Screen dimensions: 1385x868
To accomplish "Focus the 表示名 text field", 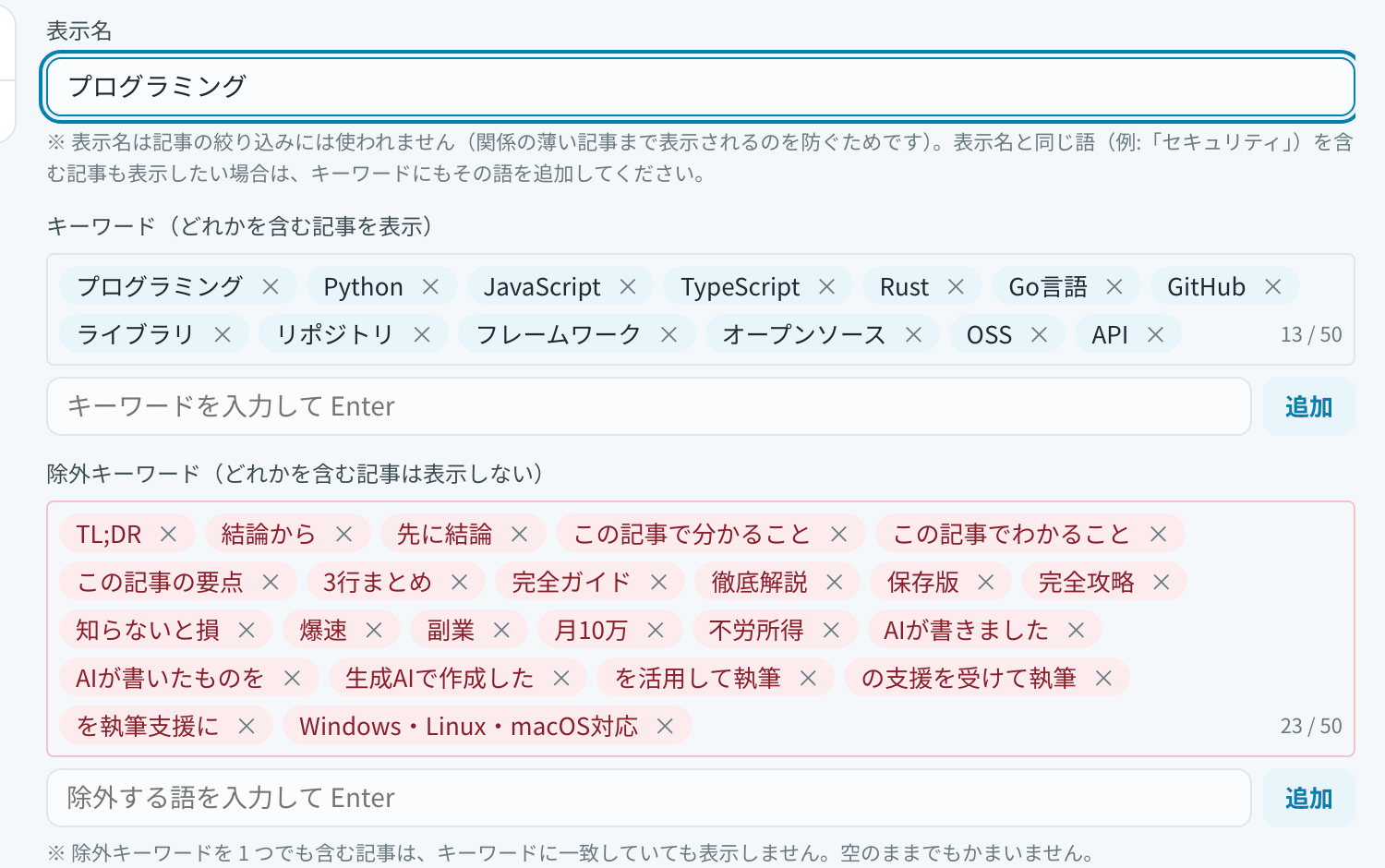I will [701, 87].
